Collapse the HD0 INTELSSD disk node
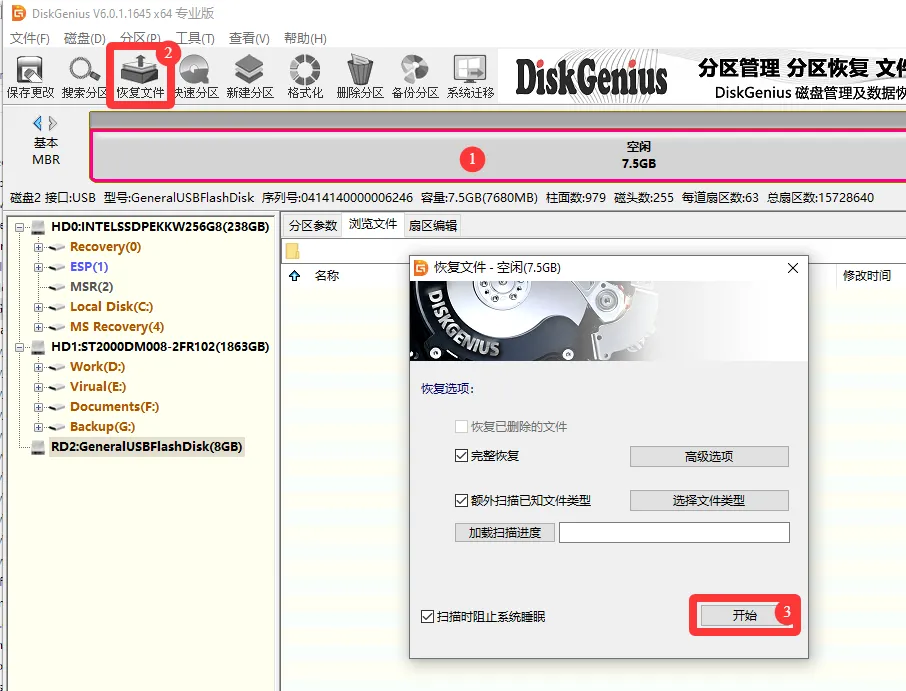This screenshot has height=691, width=906. (x=19, y=227)
